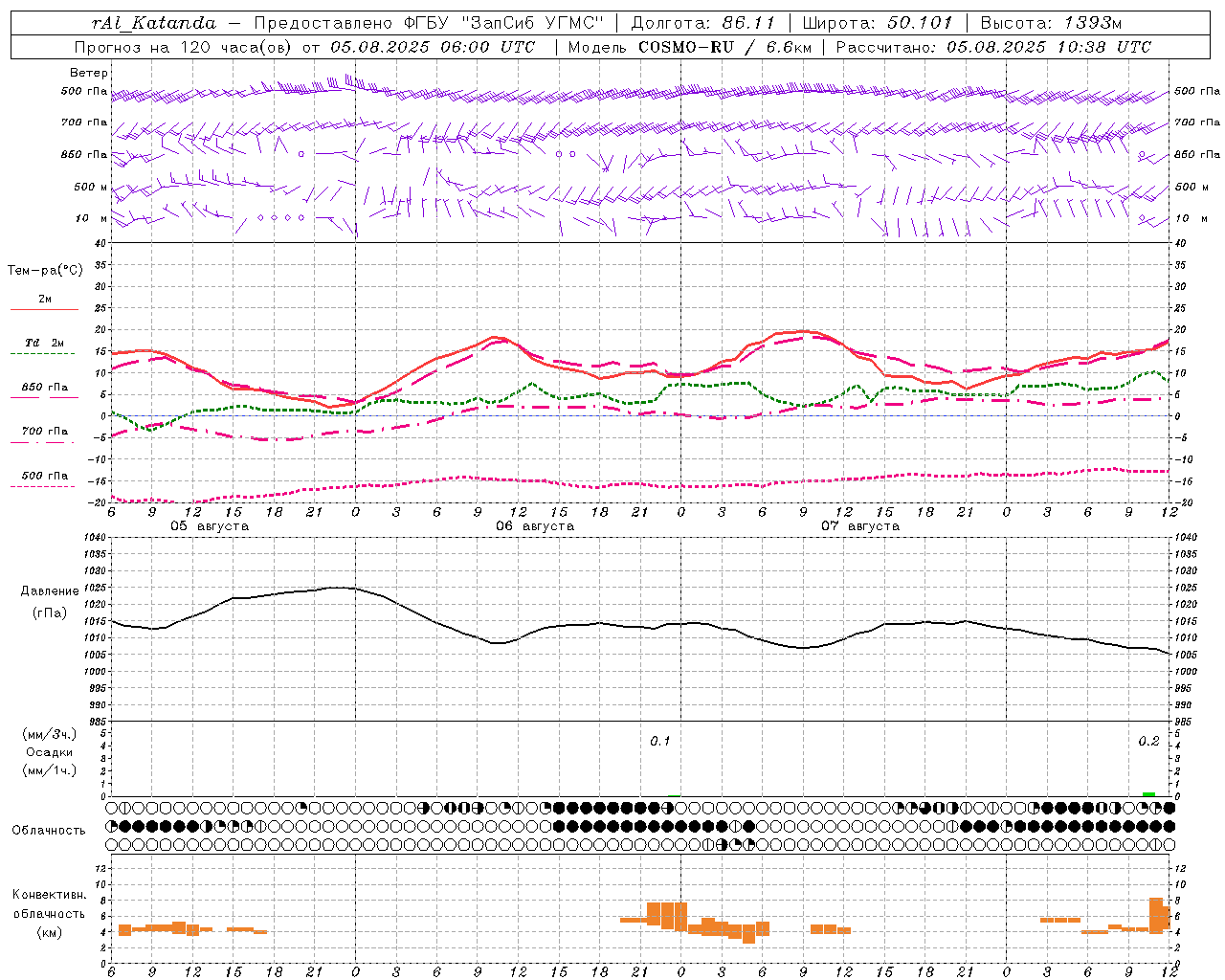Image resolution: width=1225 pixels, height=980 pixels.
Task: Click the 700 гПа temperature legend entry
Action: click(44, 435)
